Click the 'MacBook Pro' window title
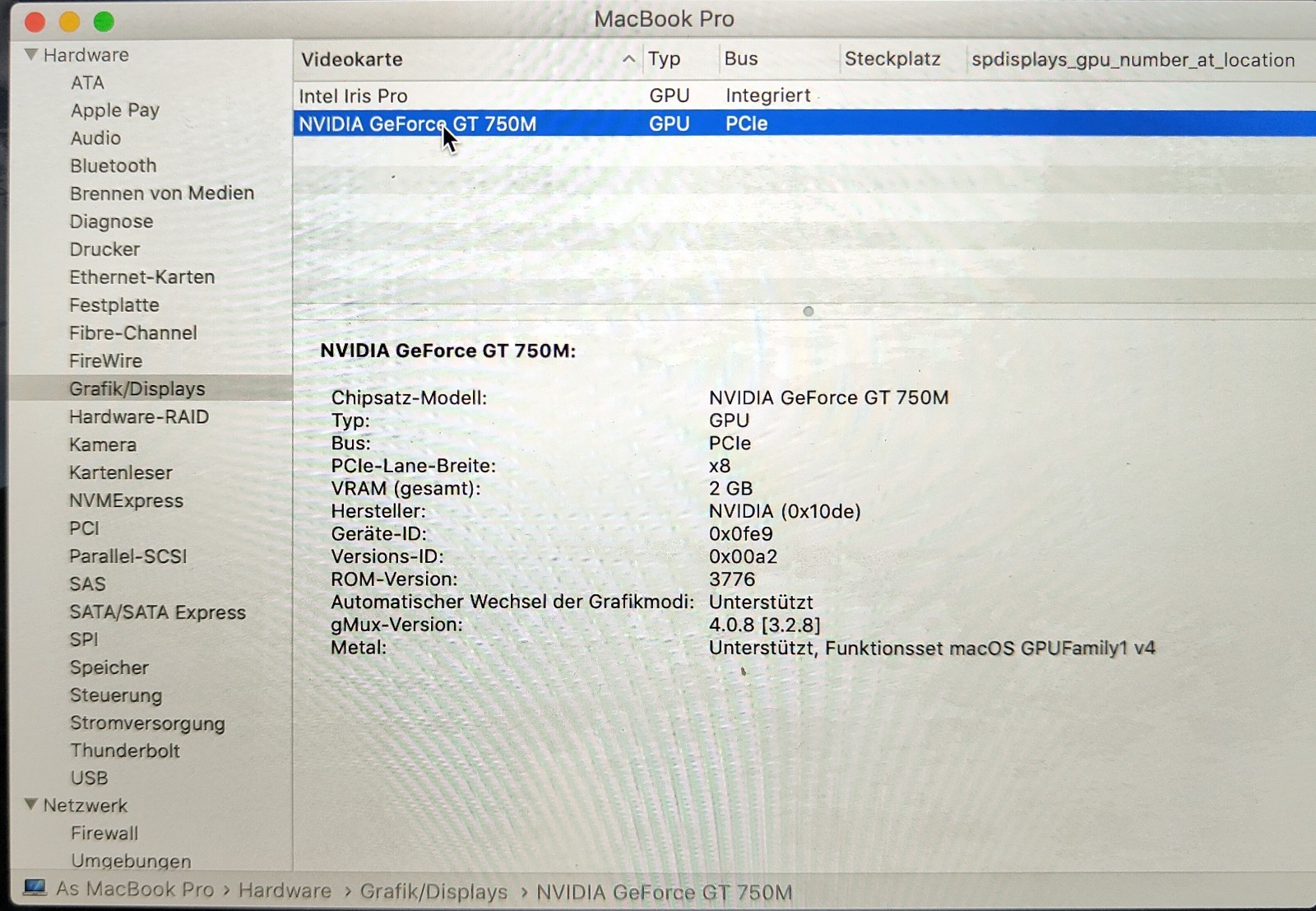 [x=665, y=19]
